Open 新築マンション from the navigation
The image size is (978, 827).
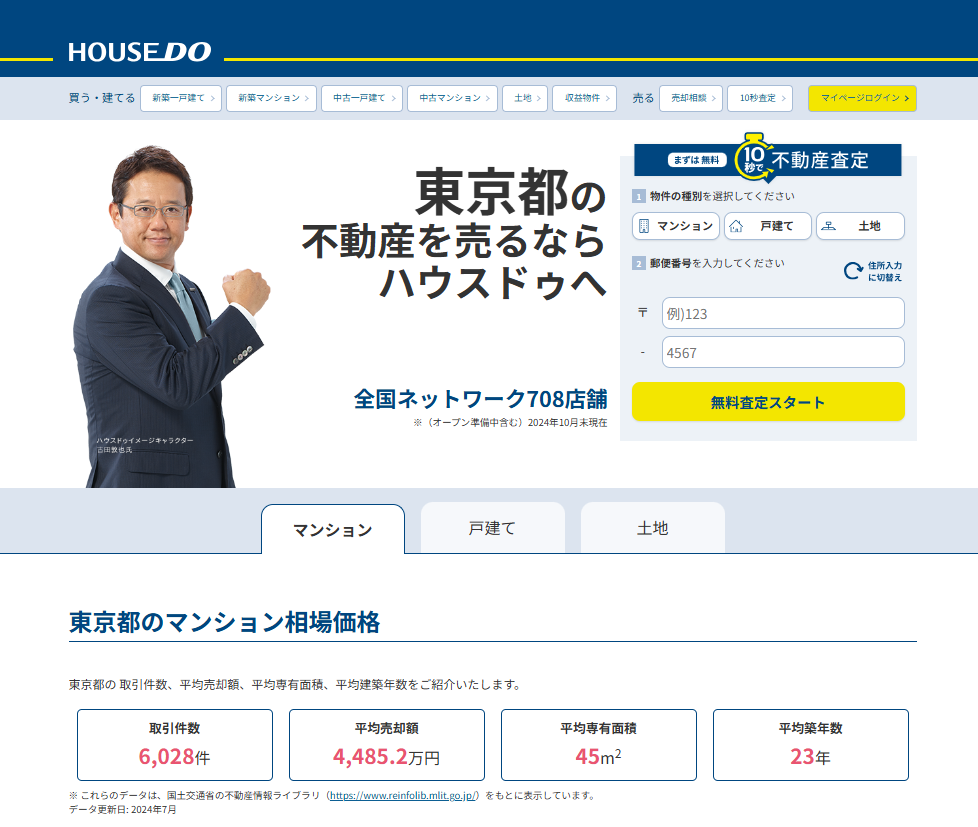click(x=271, y=98)
